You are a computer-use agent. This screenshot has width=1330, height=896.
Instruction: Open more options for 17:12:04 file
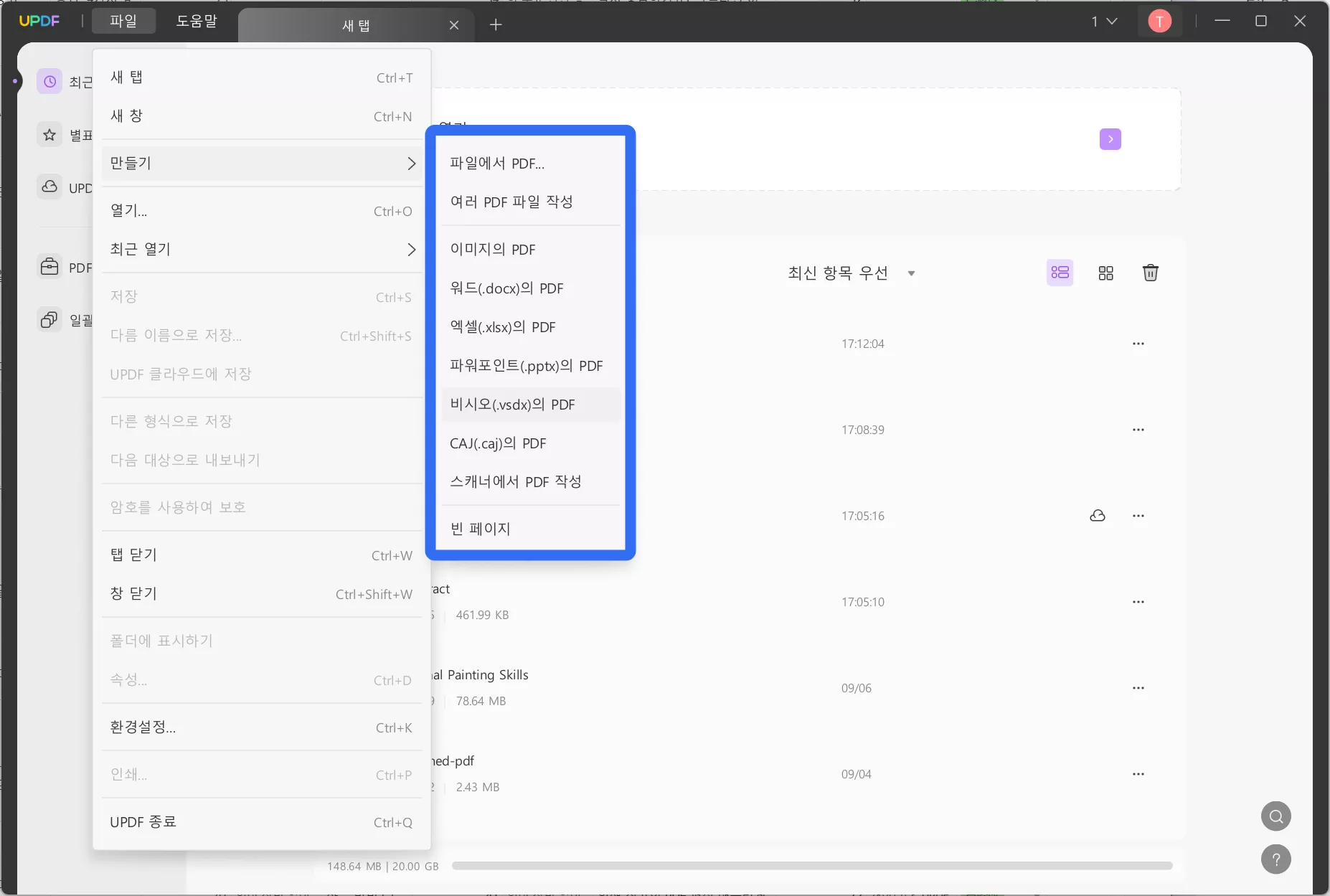coord(1138,344)
